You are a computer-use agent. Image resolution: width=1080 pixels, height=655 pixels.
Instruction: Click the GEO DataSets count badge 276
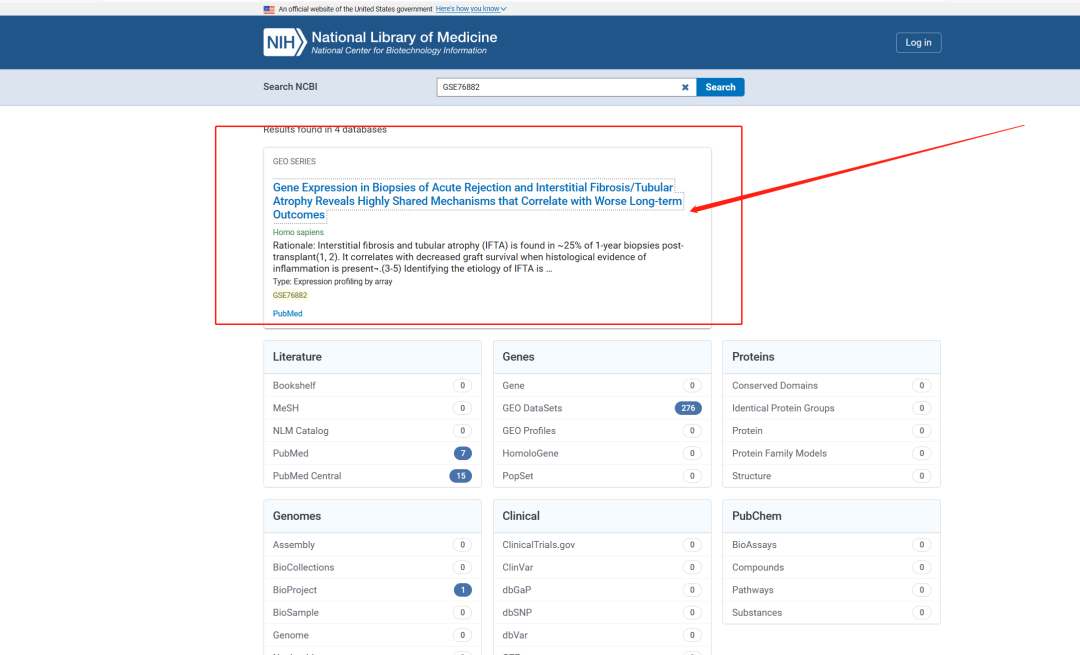click(688, 408)
